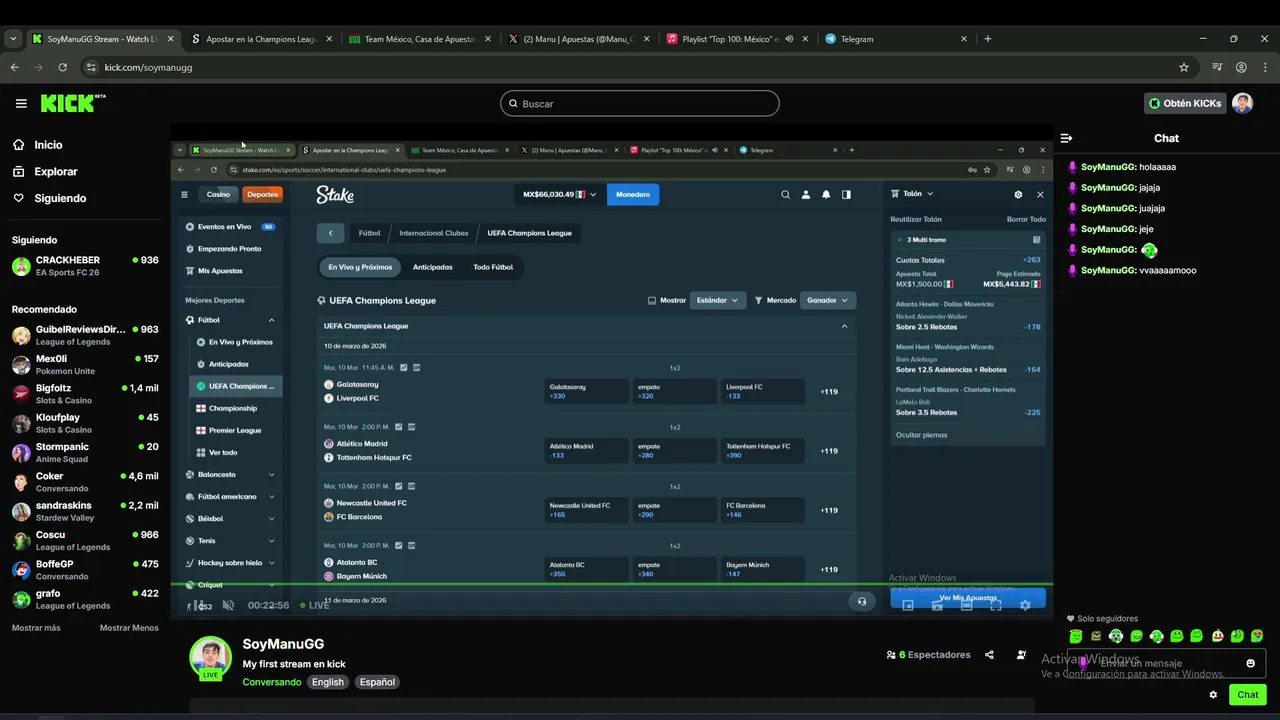Focus the Buscar search field
1280x720 pixels.
click(x=640, y=104)
